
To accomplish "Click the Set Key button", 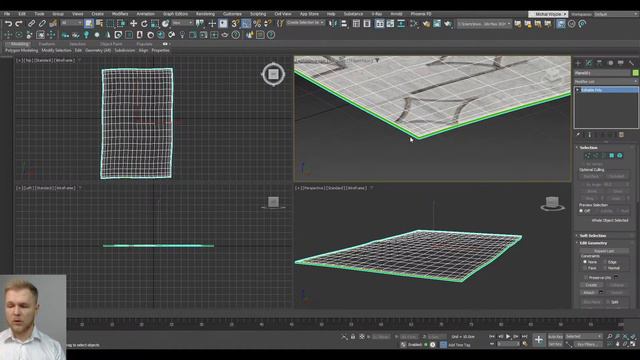I will 555,344.
